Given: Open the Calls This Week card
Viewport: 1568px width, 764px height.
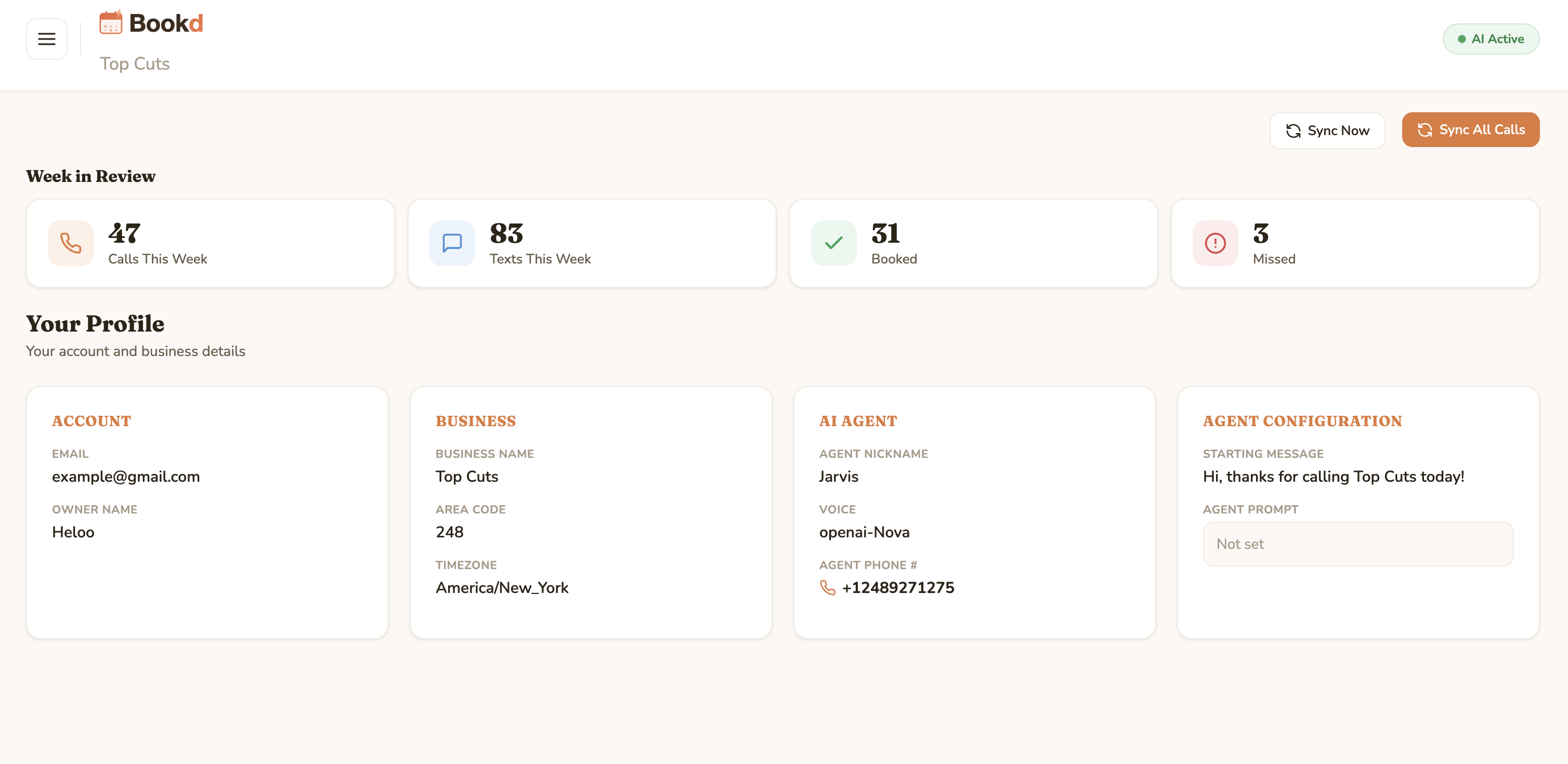Looking at the screenshot, I should tap(210, 243).
